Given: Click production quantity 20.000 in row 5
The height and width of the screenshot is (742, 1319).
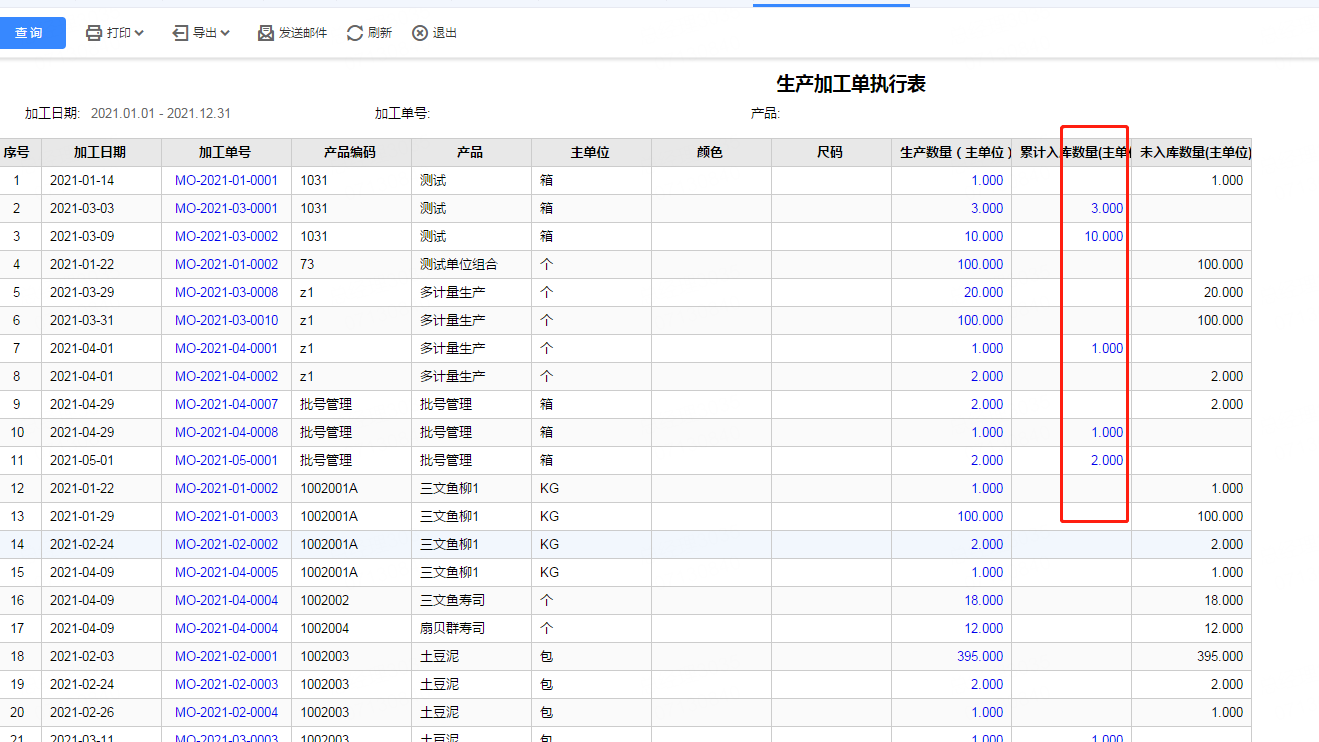Looking at the screenshot, I should tap(984, 293).
